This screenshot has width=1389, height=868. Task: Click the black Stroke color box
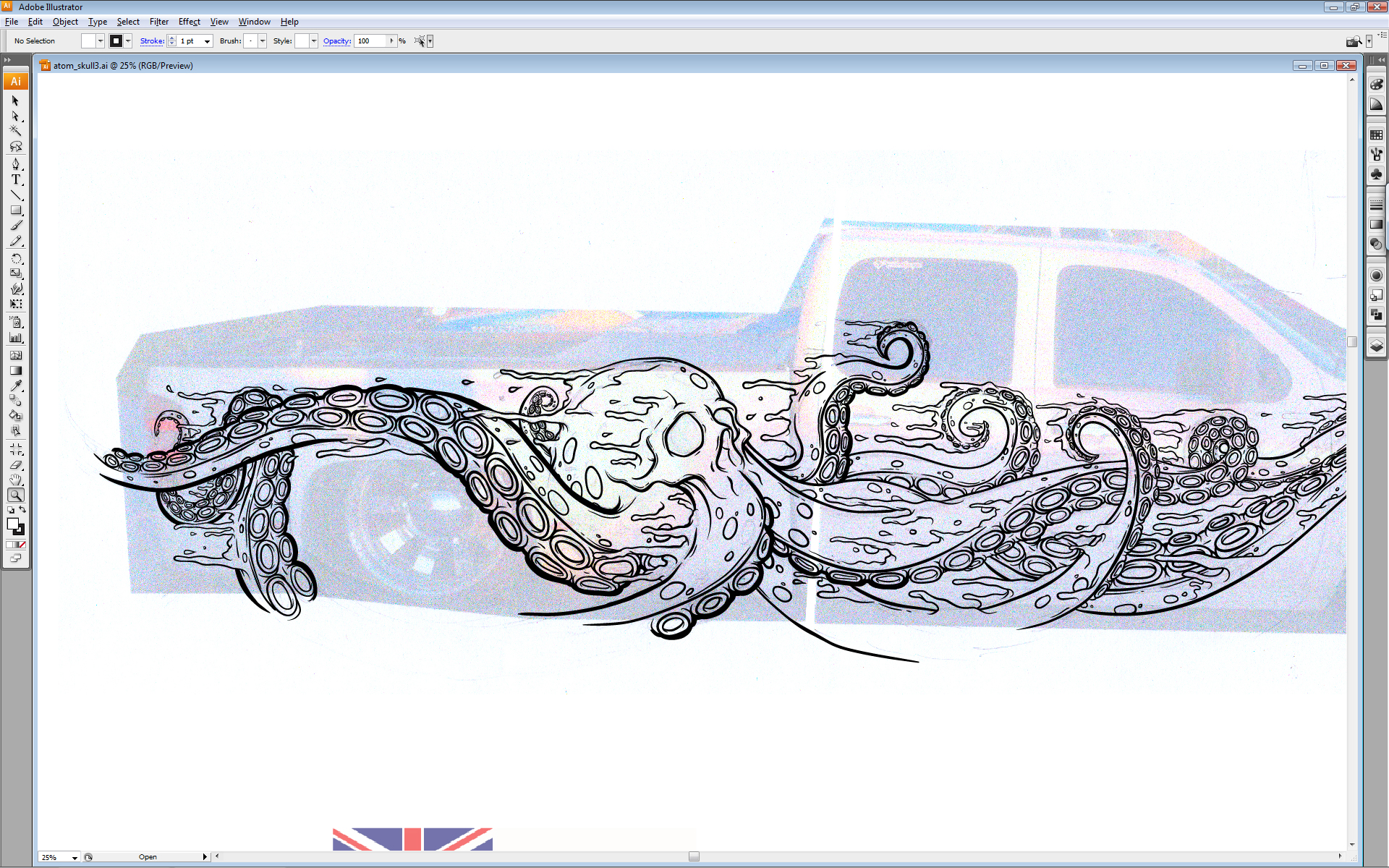click(x=21, y=532)
